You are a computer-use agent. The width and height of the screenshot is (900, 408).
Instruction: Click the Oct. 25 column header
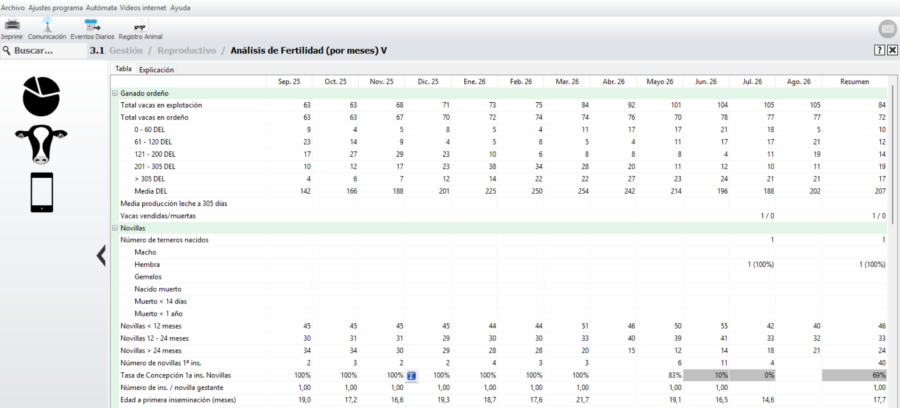[335, 81]
